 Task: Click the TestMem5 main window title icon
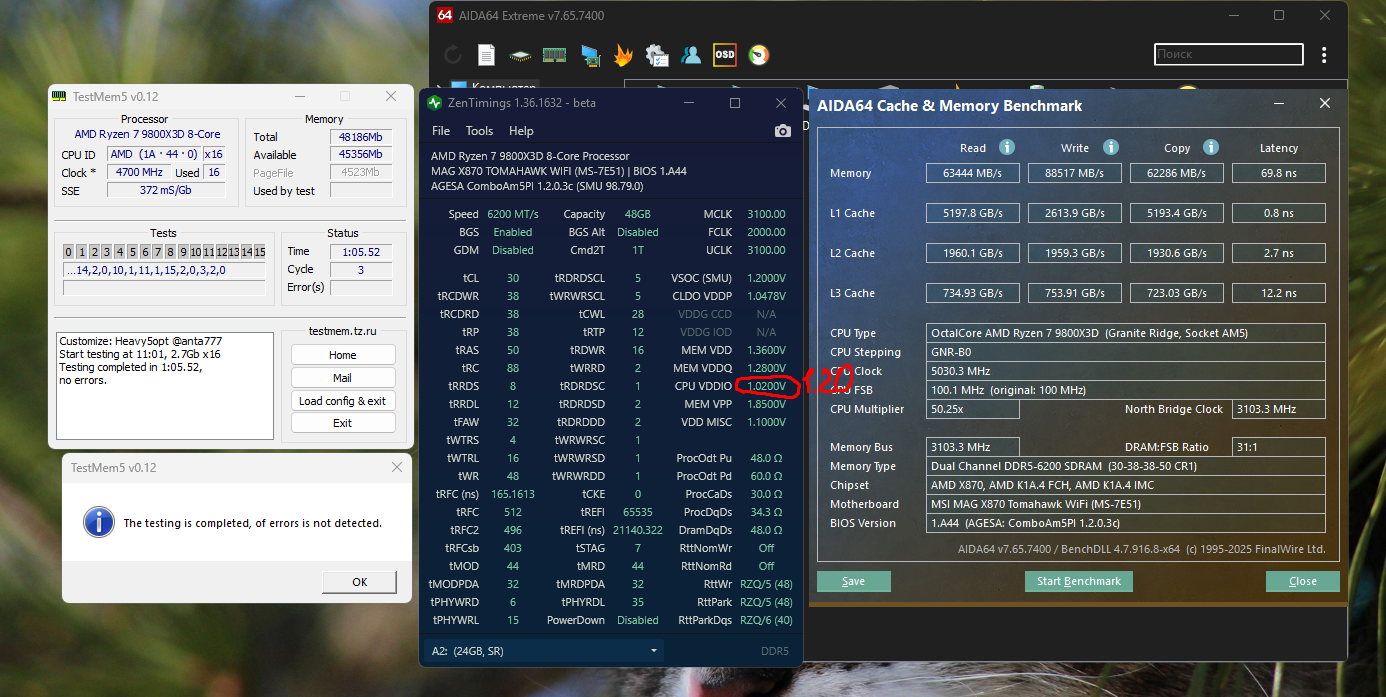[59, 96]
